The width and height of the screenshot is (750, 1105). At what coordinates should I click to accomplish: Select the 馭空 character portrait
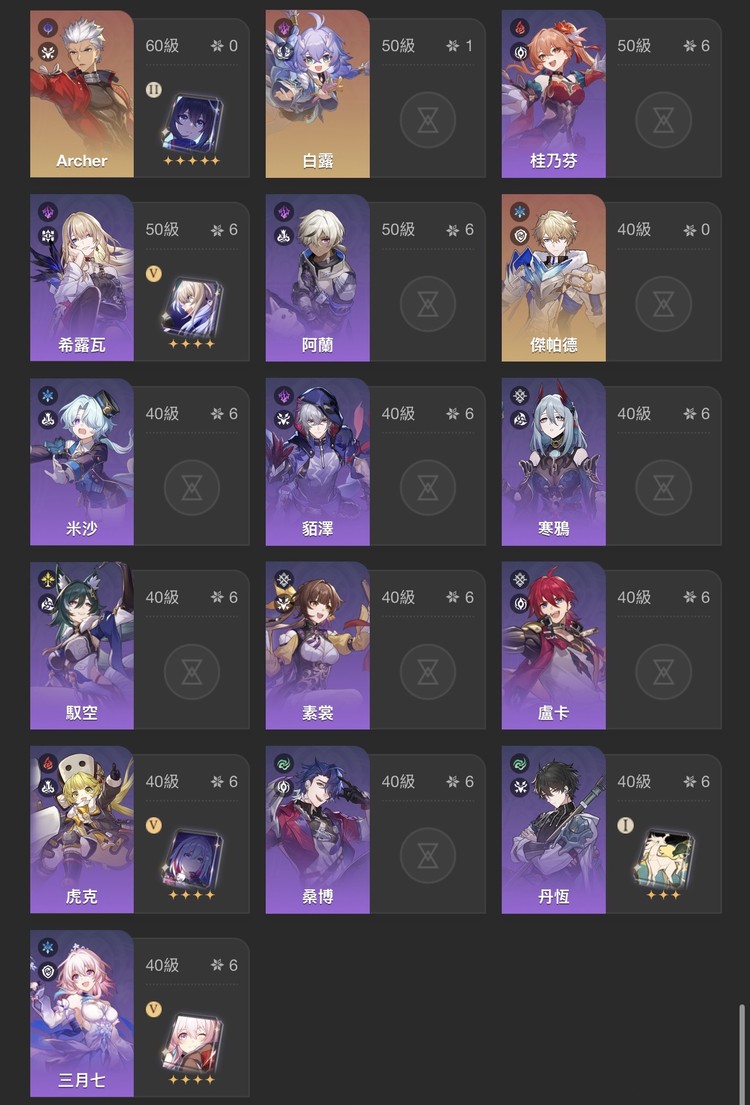point(82,646)
